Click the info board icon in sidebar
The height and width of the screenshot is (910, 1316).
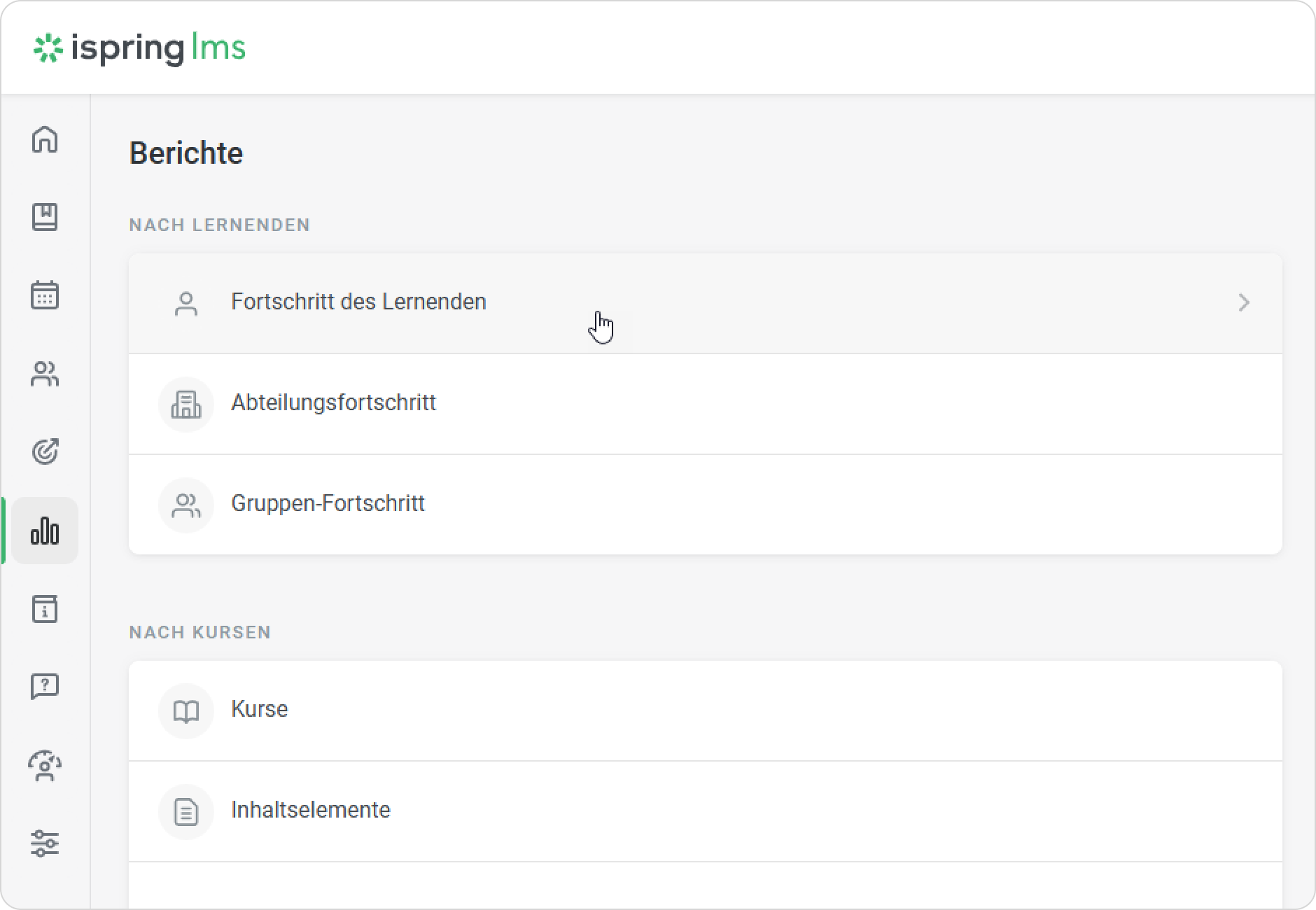point(45,610)
